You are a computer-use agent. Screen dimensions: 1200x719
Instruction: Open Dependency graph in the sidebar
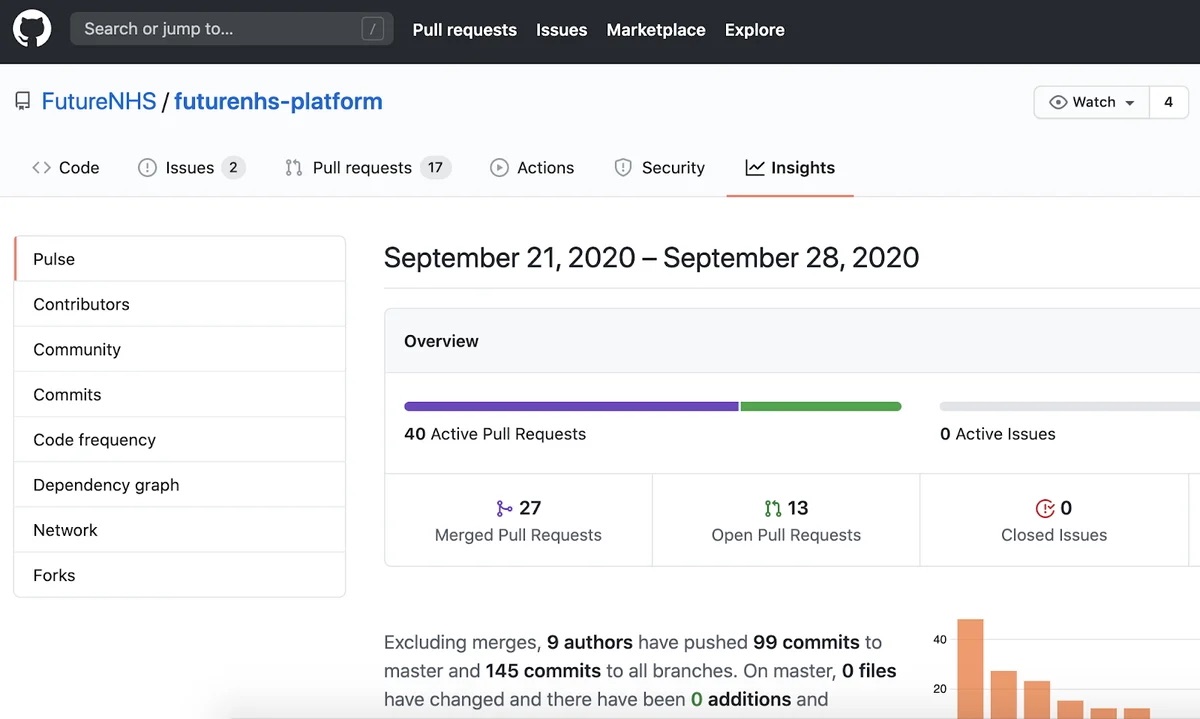point(180,484)
